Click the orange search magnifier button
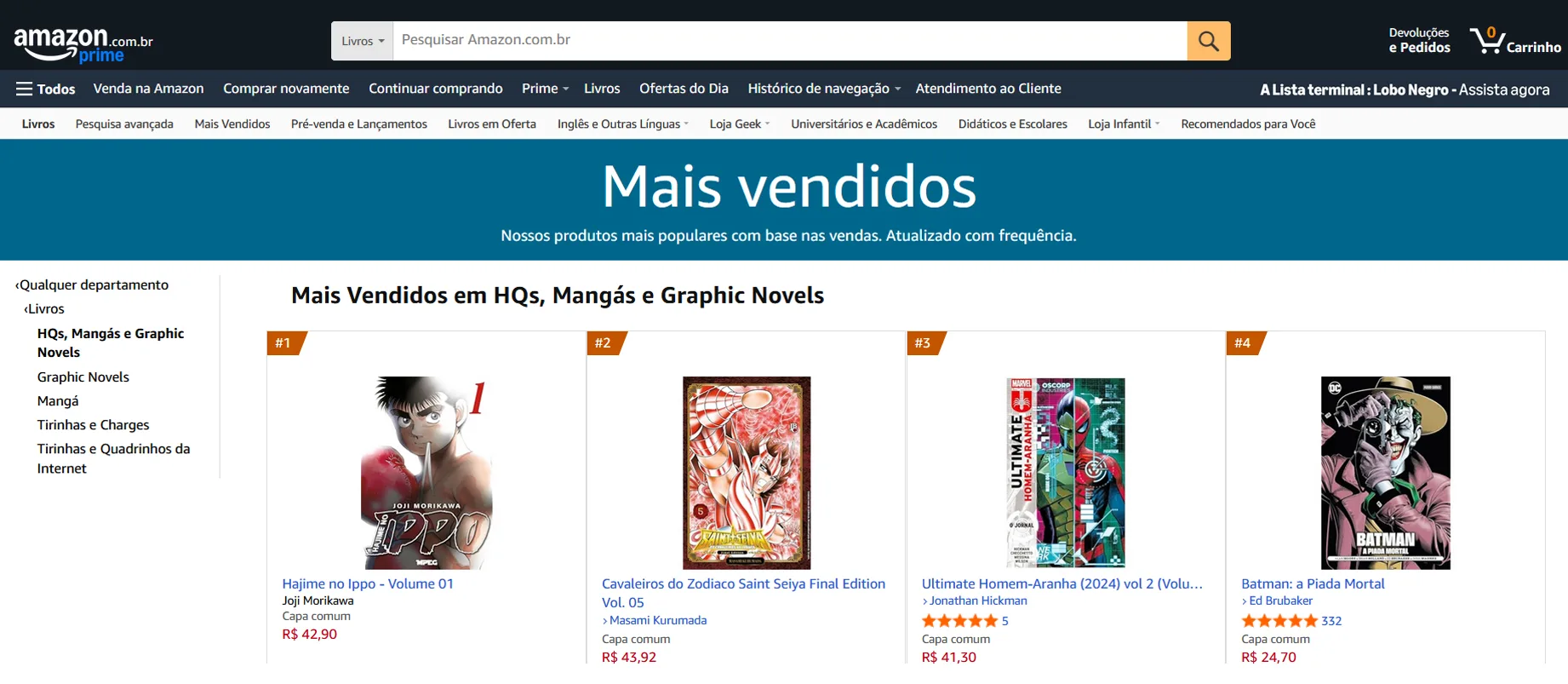The image size is (1568, 684). point(1208,41)
